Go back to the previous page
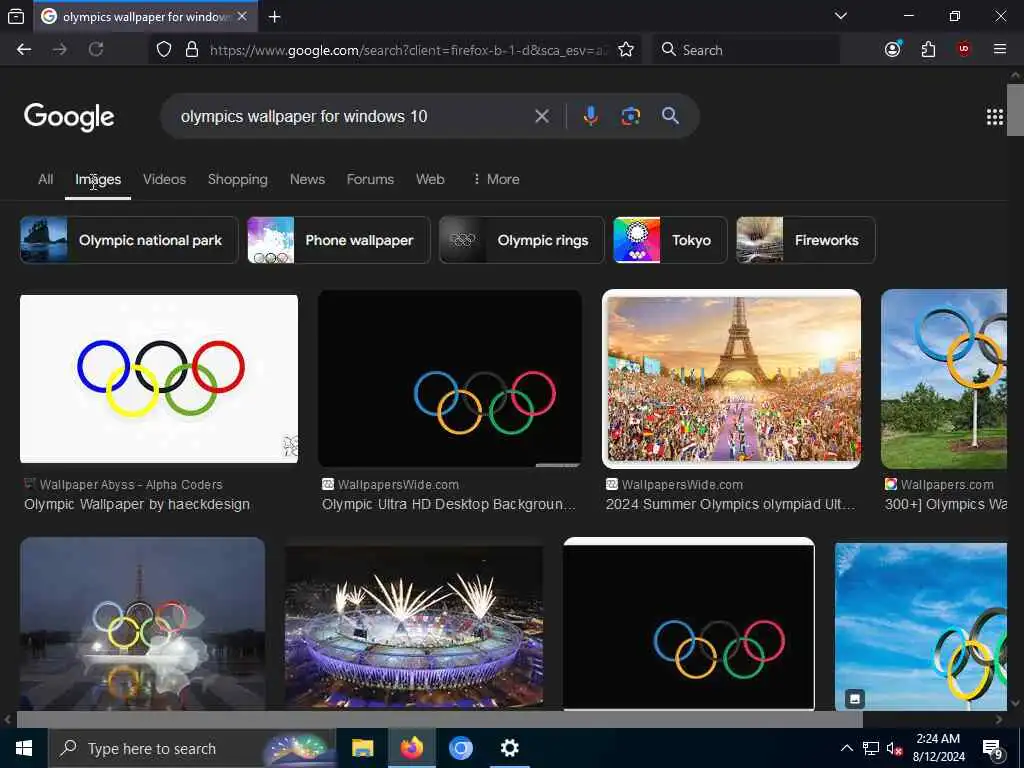Viewport: 1024px width, 768px height. point(24,50)
